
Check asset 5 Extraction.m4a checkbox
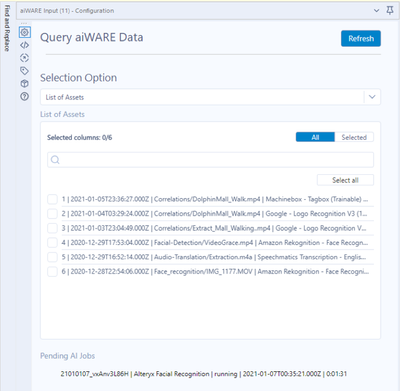click(x=52, y=257)
